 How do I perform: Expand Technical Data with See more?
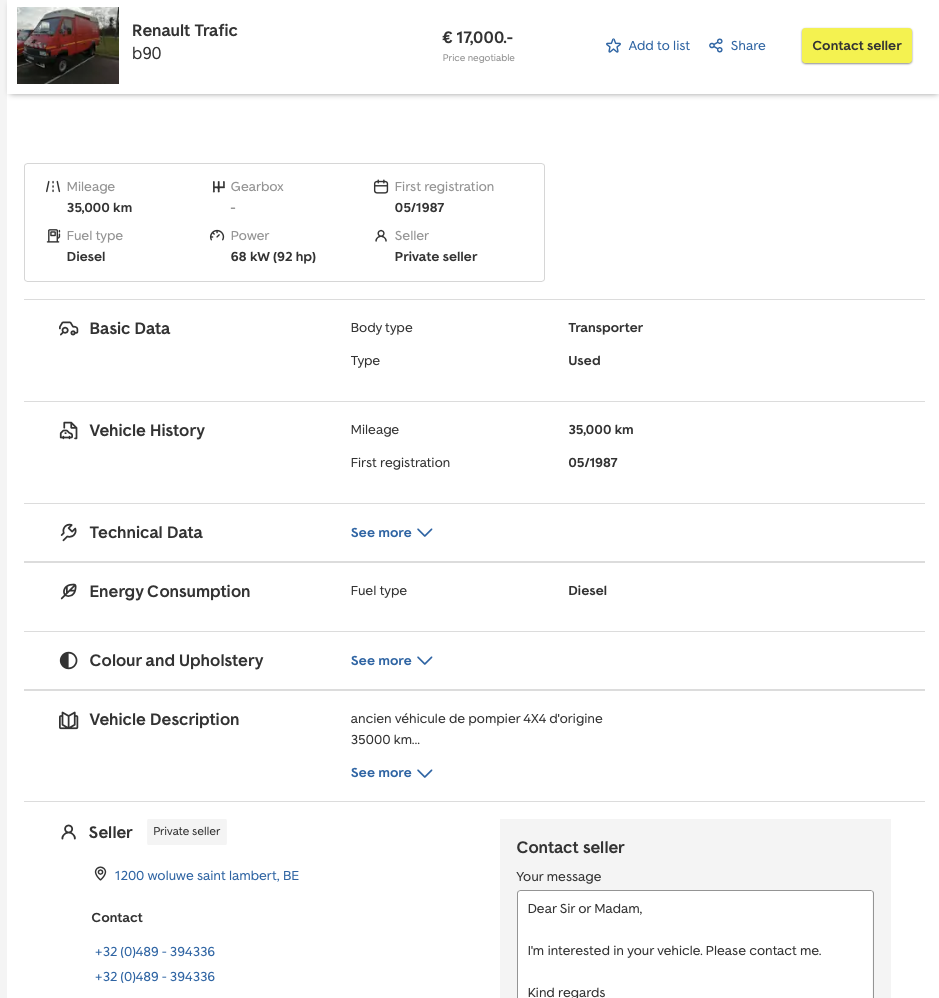[x=391, y=533]
